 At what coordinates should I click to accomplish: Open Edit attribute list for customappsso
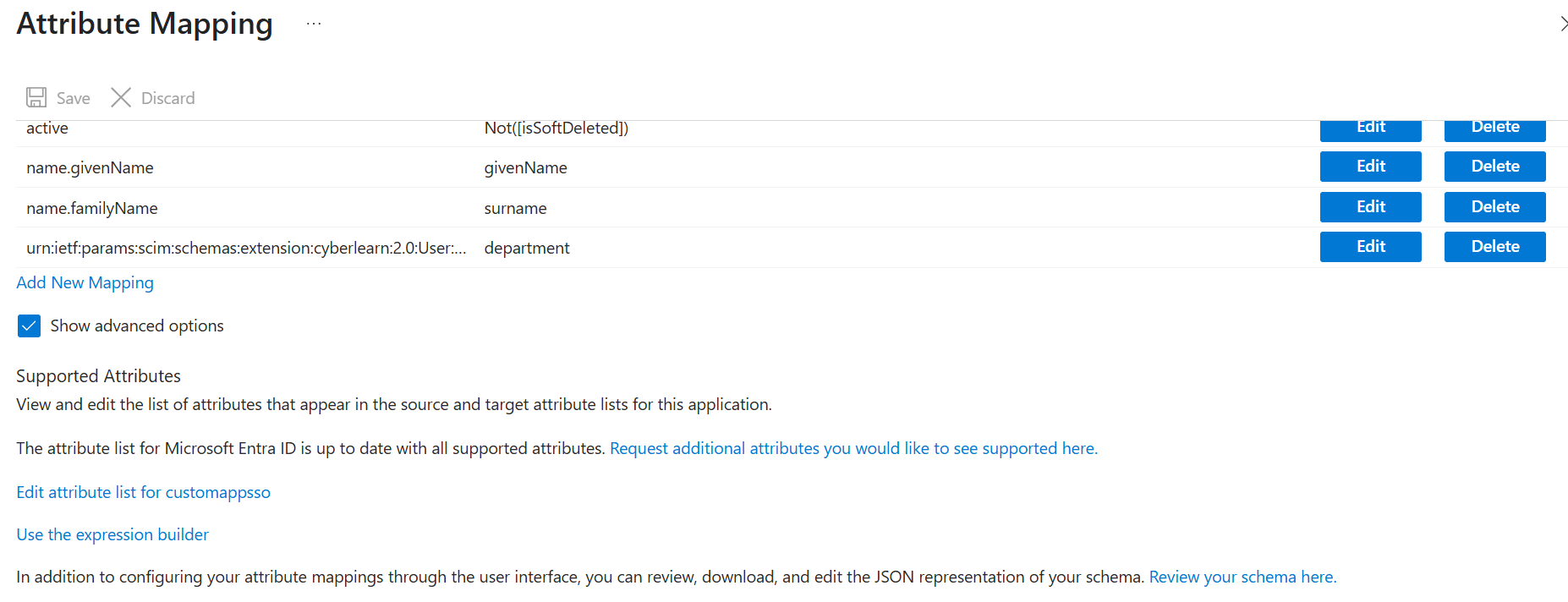143,492
